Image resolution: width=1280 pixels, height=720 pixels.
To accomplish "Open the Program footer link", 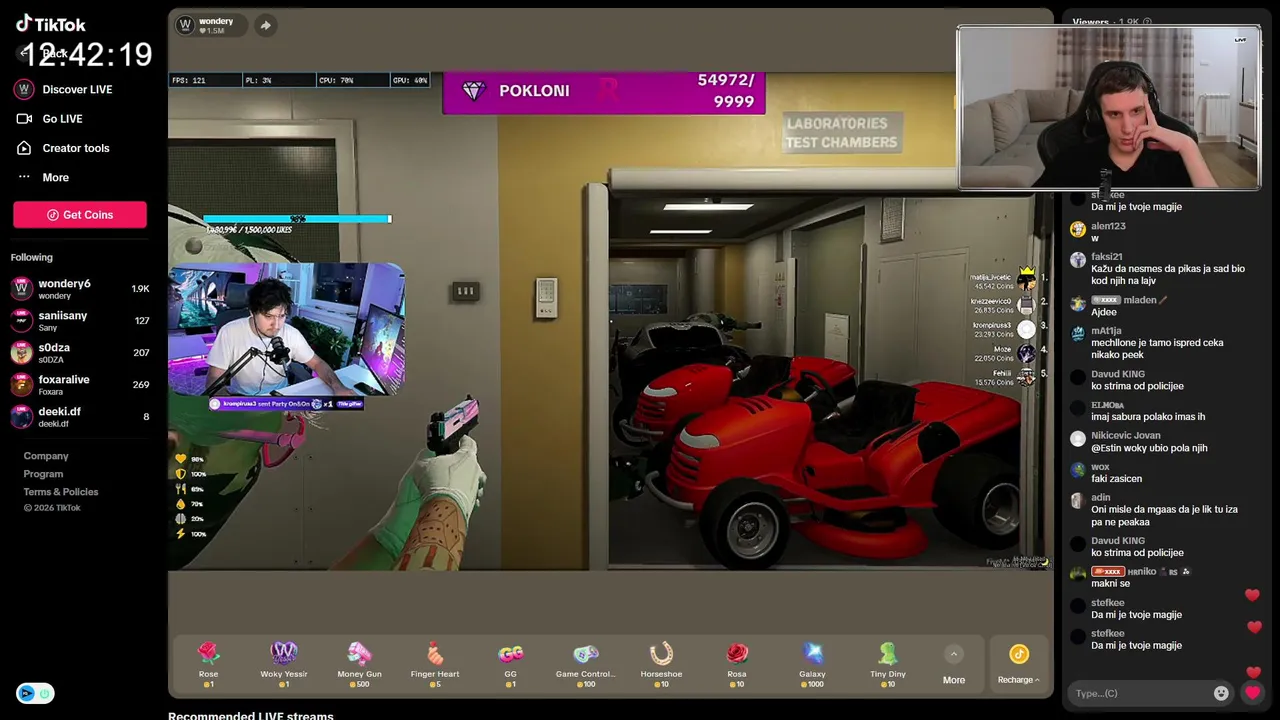I will click(43, 474).
